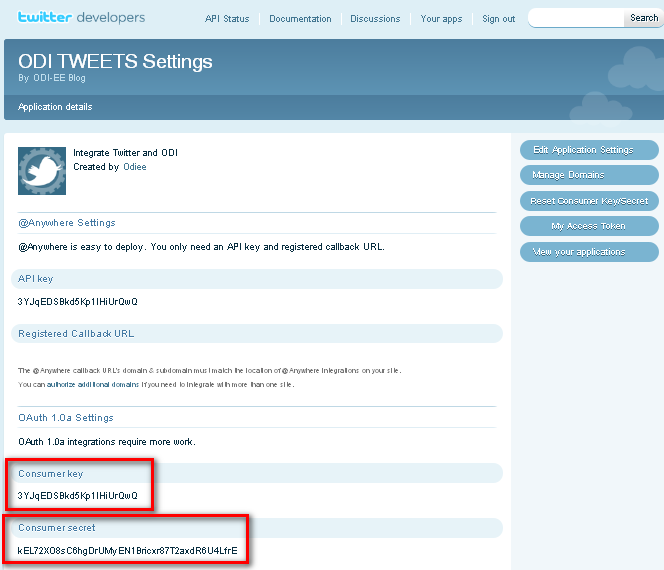Select the Consumer secret value text
664x570 pixels.
[x=127, y=551]
